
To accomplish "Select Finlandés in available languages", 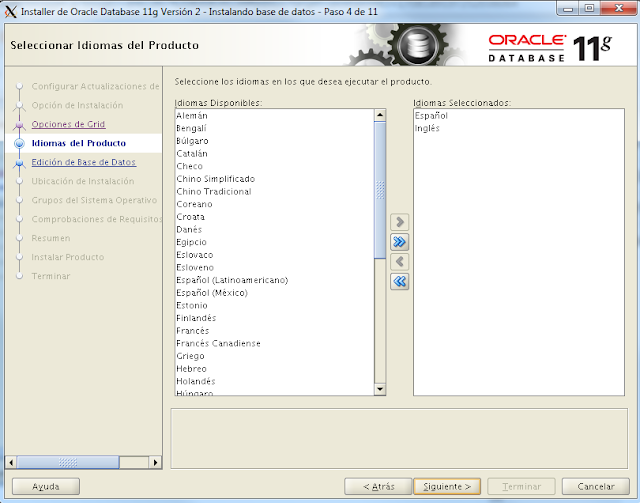I will pyautogui.click(x=274, y=318).
